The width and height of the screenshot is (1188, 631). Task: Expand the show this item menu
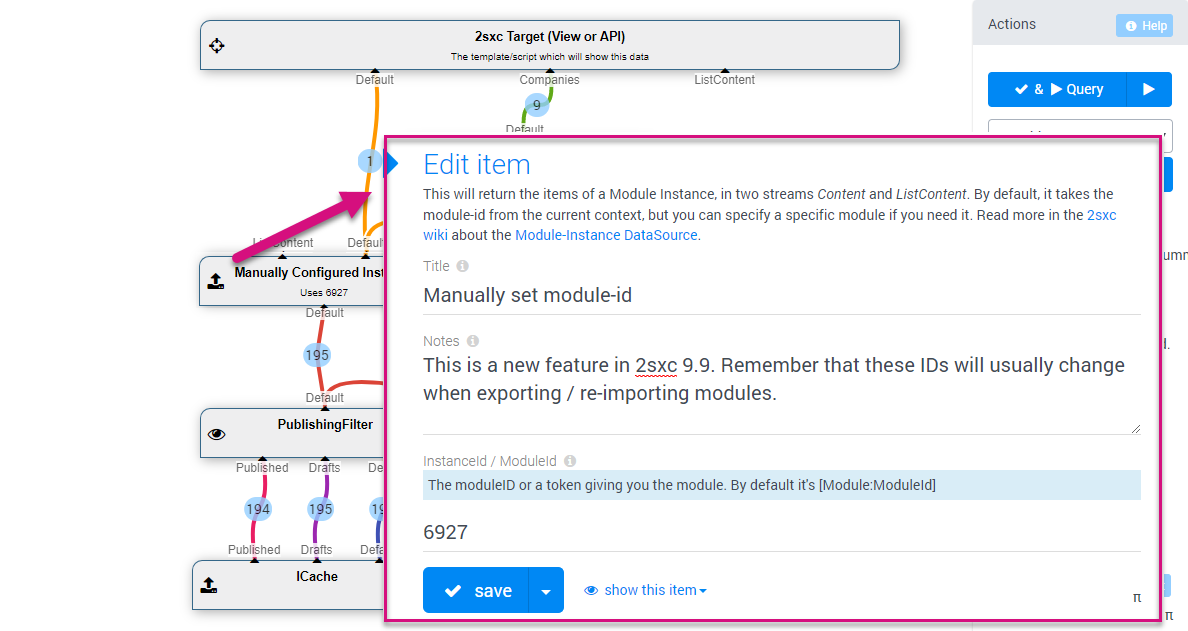(646, 590)
